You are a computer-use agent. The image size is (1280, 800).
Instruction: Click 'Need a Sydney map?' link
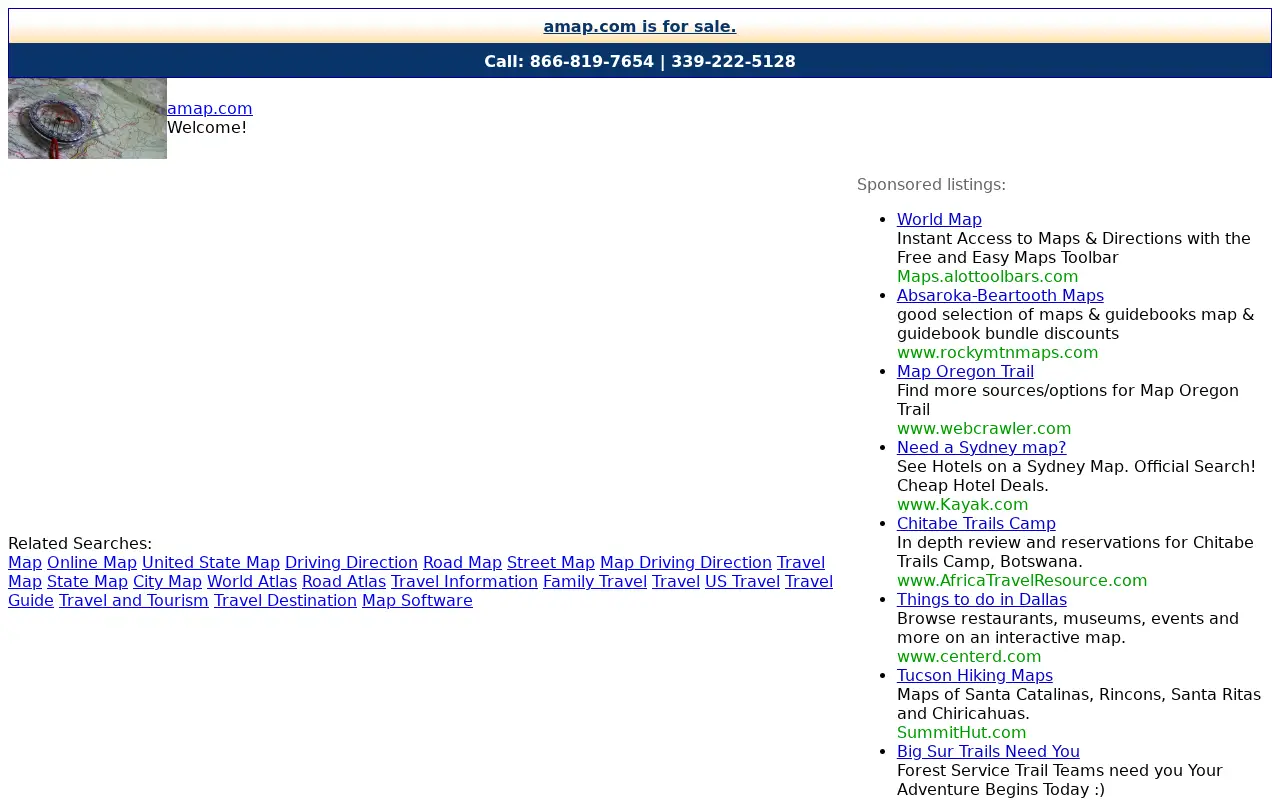coord(981,447)
